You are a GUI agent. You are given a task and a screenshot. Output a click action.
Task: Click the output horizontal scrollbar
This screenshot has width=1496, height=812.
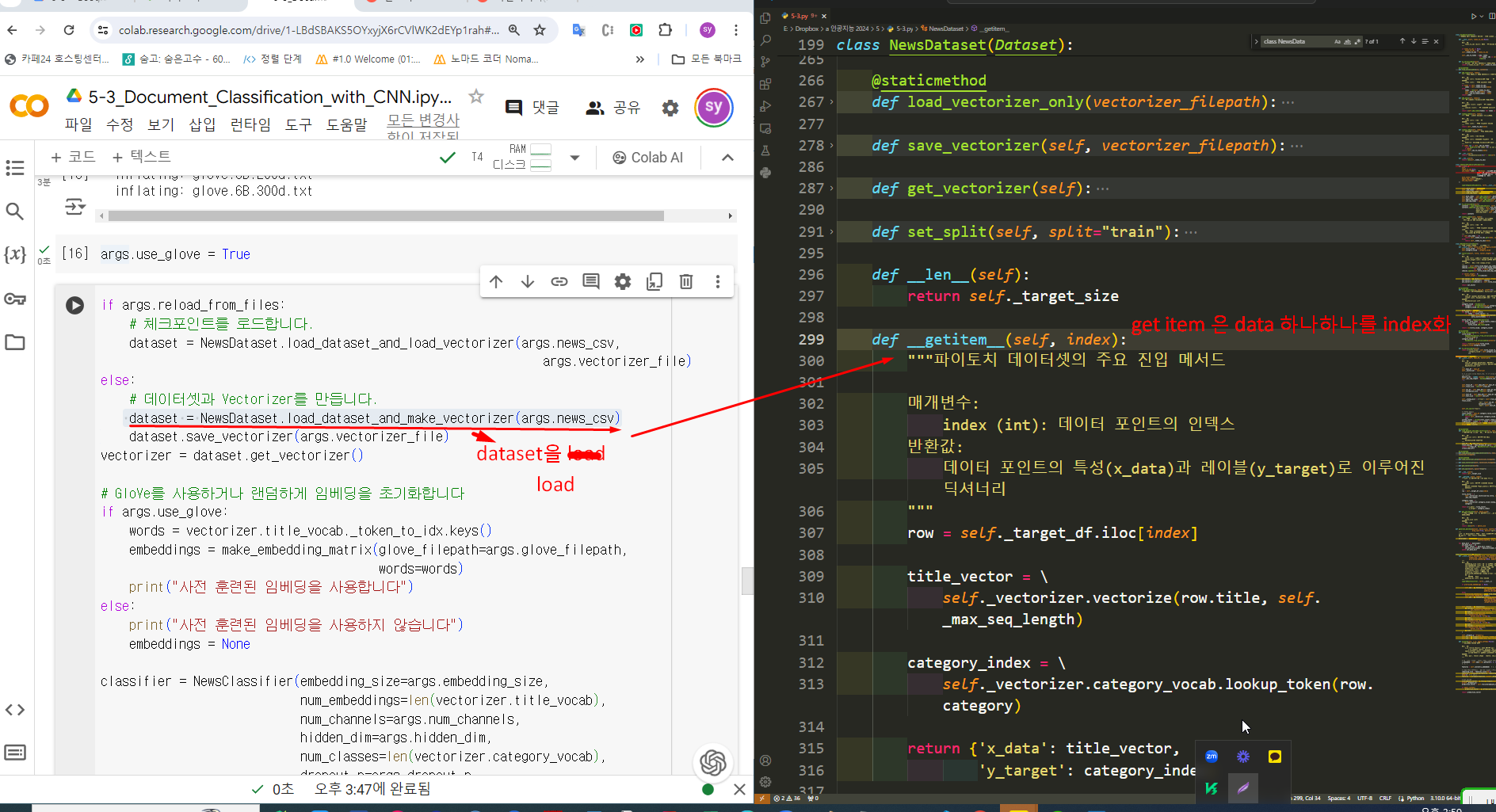coord(386,215)
